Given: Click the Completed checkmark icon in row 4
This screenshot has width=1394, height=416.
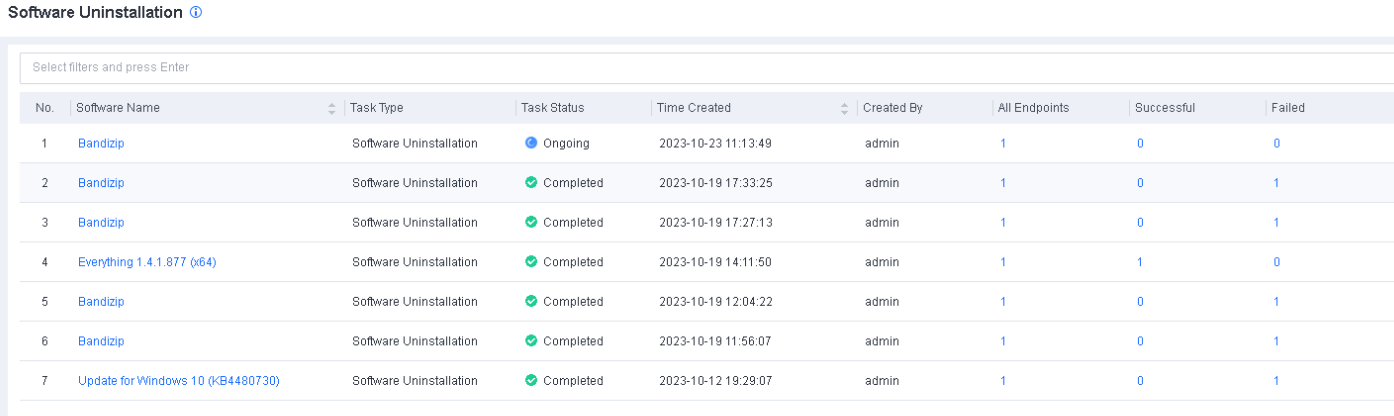Looking at the screenshot, I should 531,262.
